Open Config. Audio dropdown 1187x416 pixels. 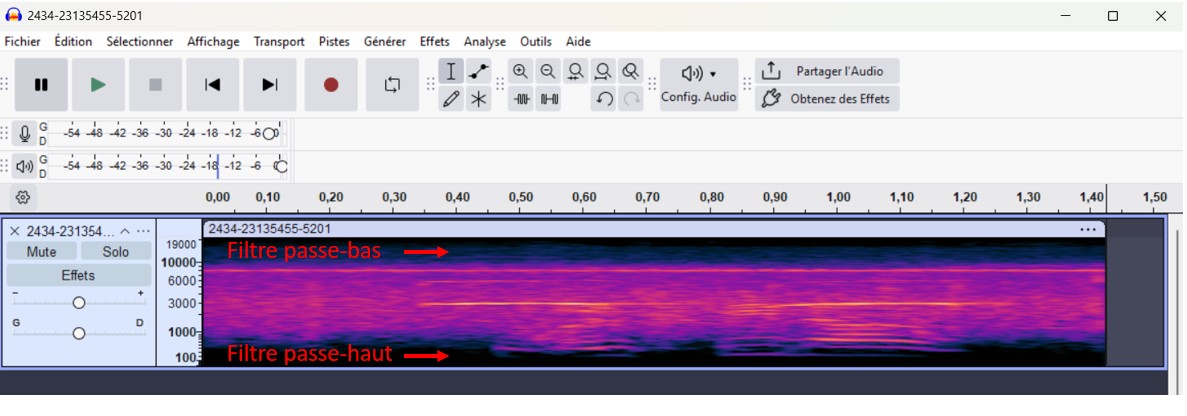pos(699,85)
